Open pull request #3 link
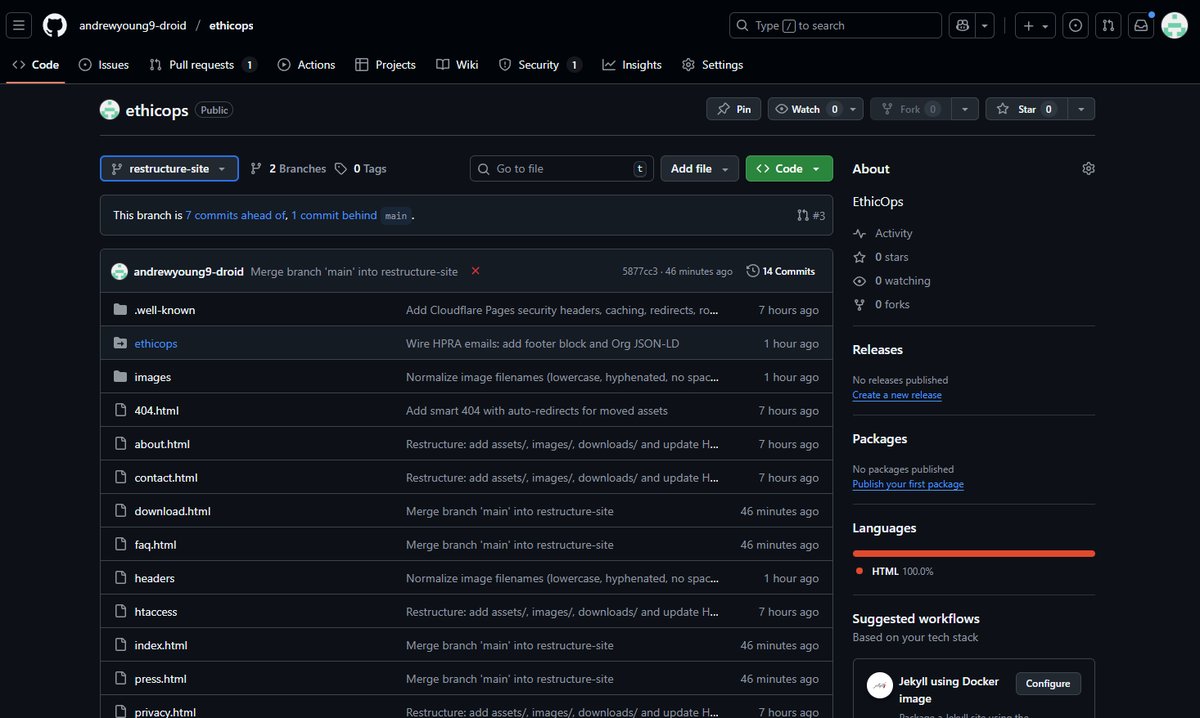This screenshot has height=718, width=1200. tap(811, 215)
